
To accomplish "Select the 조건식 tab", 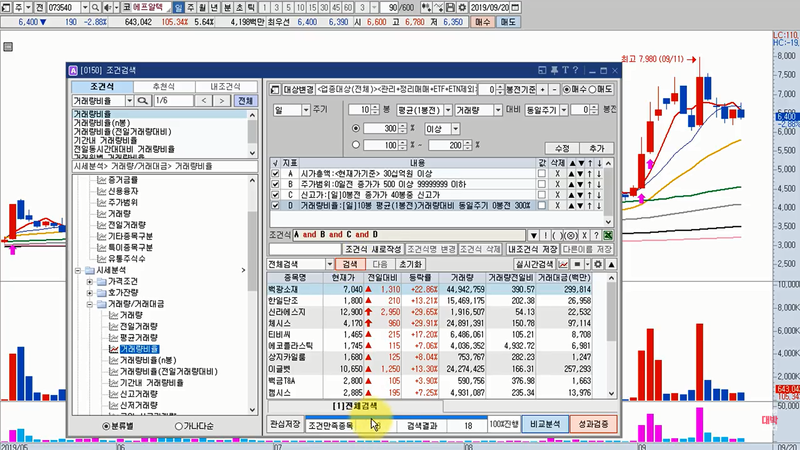I will pos(102,87).
